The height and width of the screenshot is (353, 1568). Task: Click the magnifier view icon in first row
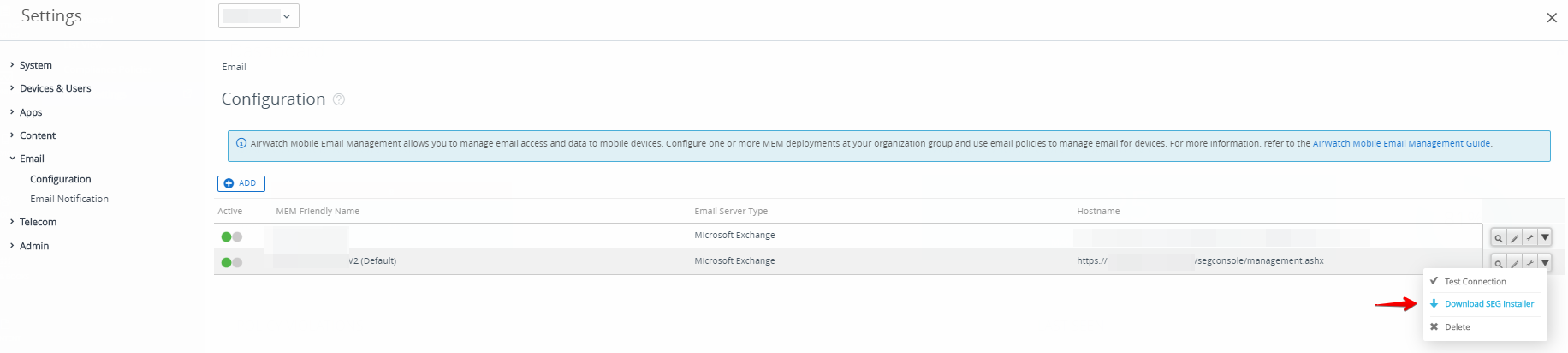[1499, 238]
